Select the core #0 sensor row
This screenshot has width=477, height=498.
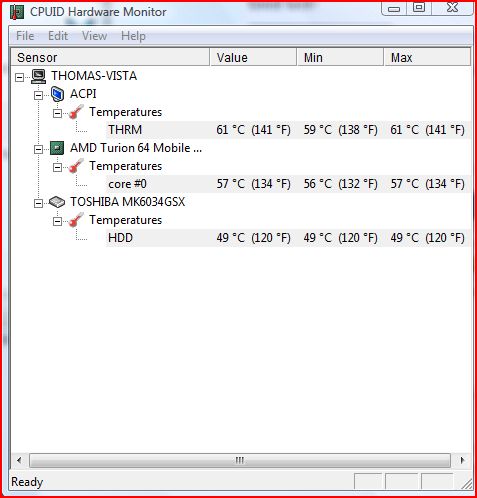[288, 184]
